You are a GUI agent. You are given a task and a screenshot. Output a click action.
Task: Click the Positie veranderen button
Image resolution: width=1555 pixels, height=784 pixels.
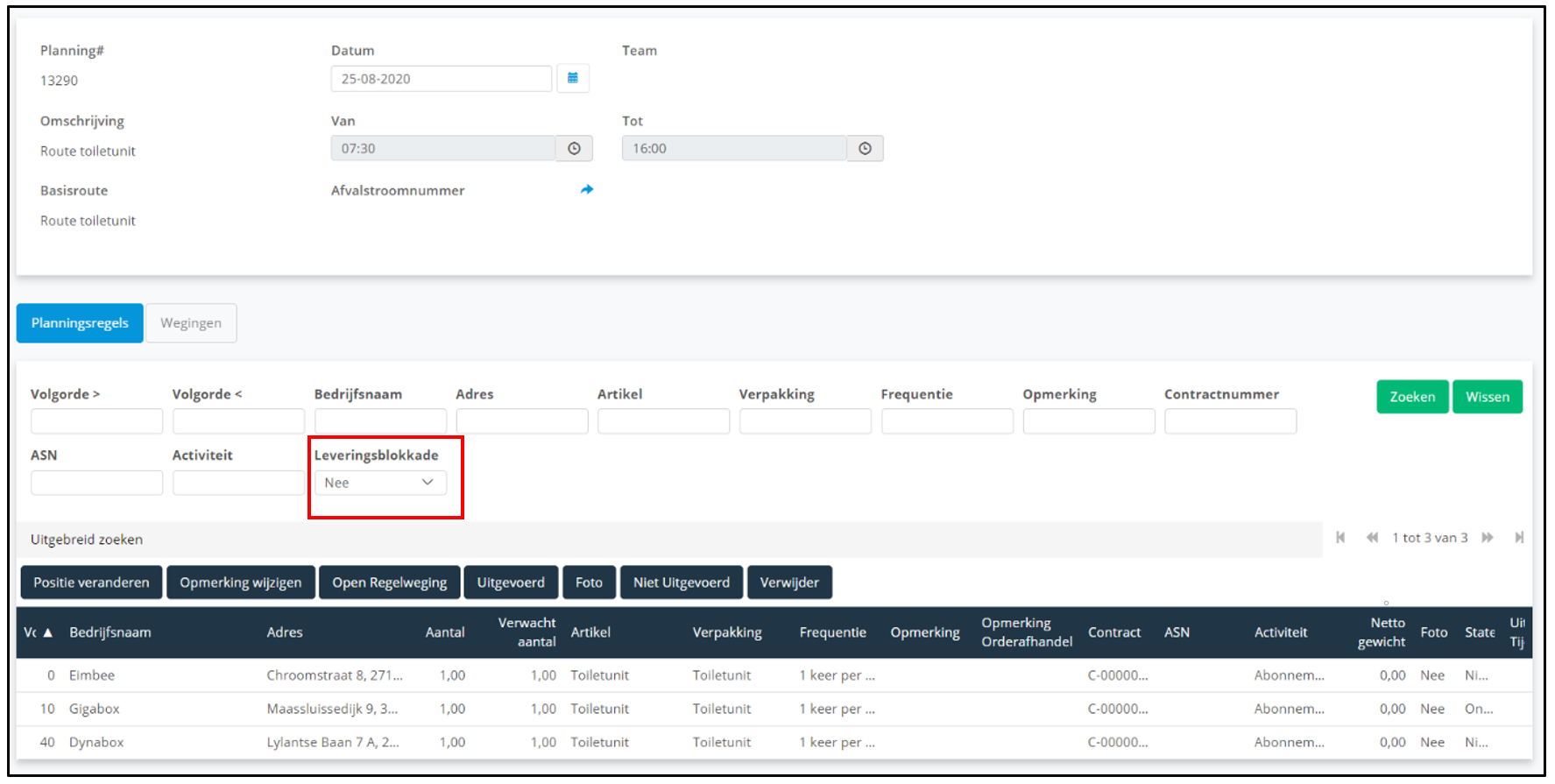(x=91, y=583)
